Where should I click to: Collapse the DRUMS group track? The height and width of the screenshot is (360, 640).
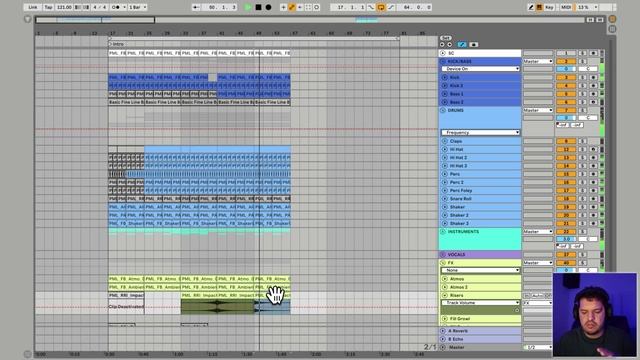pyautogui.click(x=443, y=110)
